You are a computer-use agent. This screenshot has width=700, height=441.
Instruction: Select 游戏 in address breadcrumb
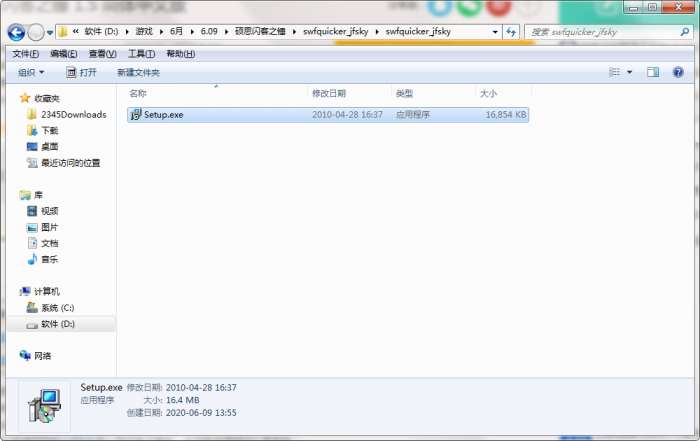[x=144, y=32]
